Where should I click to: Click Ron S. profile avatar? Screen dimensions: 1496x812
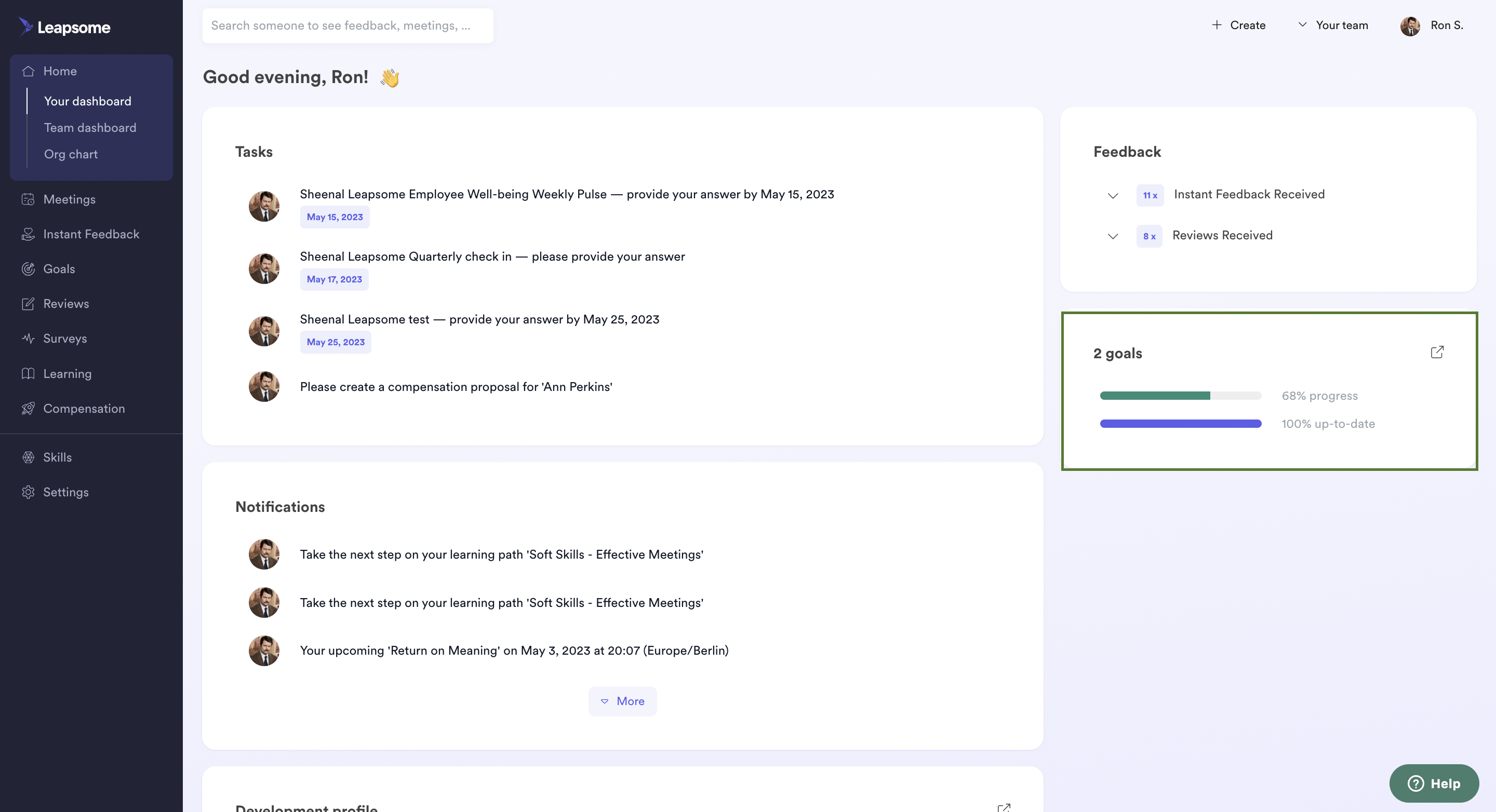tap(1410, 25)
